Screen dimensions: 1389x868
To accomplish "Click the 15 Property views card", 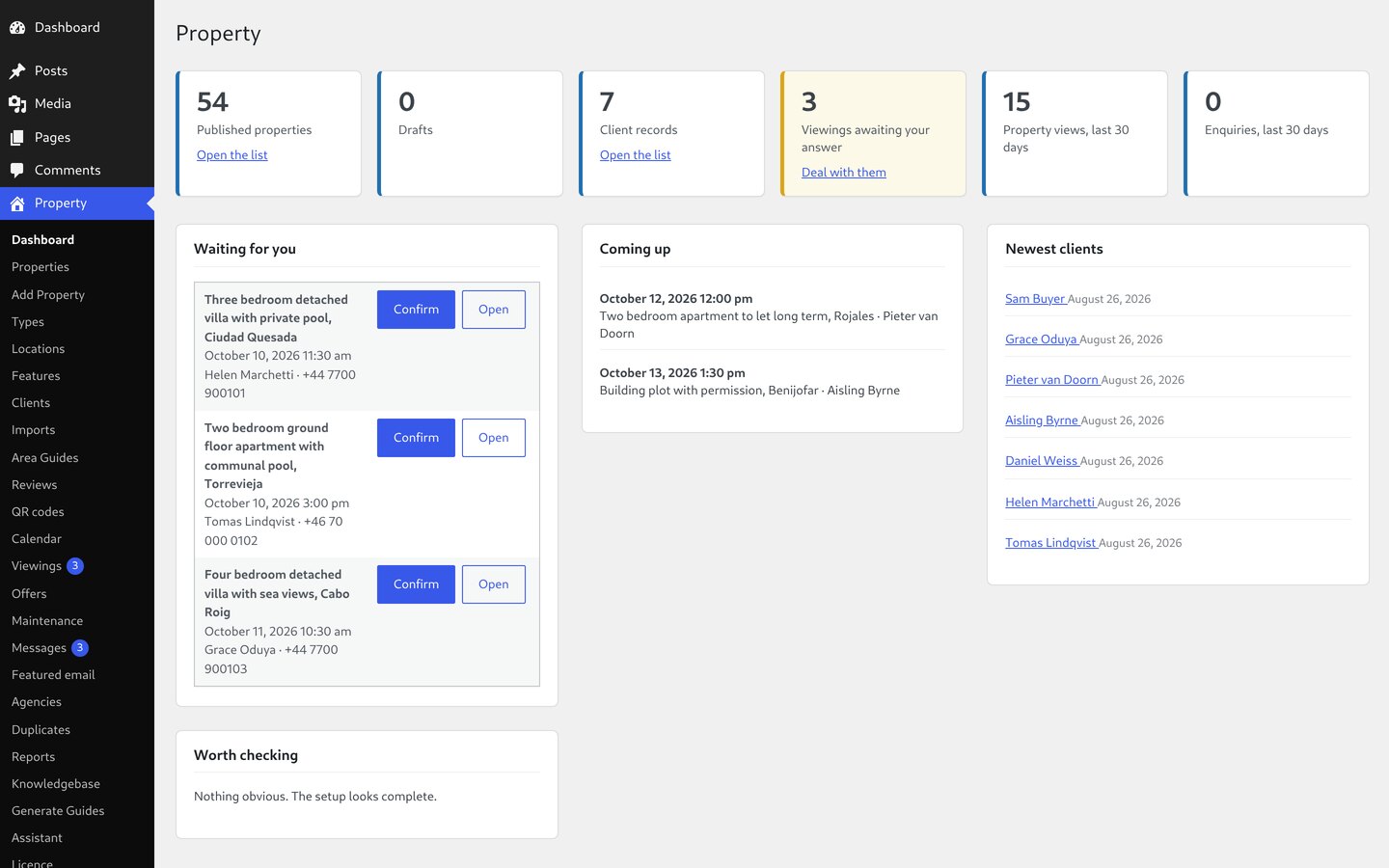I will 1075,133.
